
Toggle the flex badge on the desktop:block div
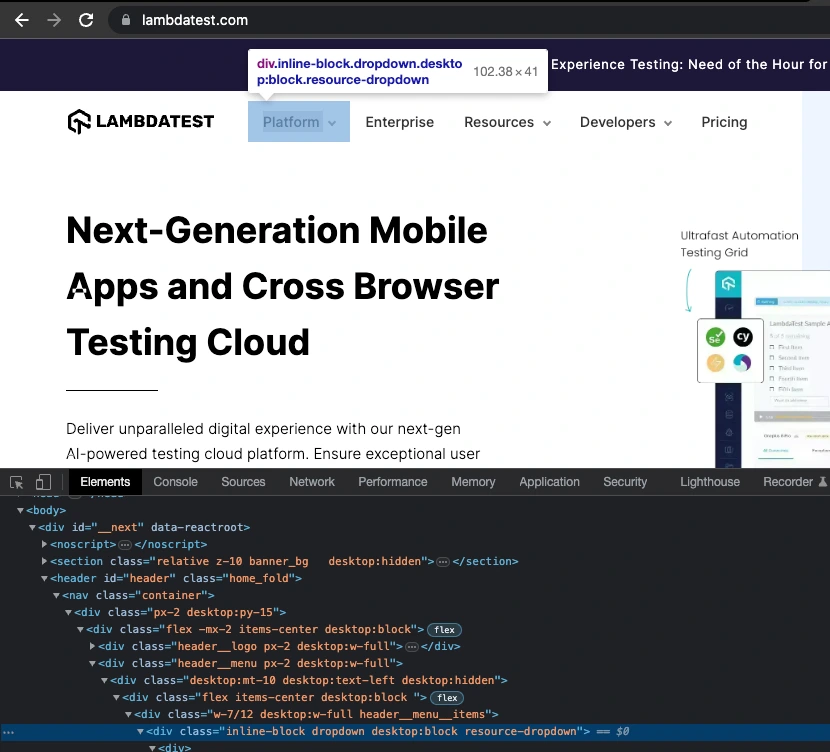pos(446,697)
